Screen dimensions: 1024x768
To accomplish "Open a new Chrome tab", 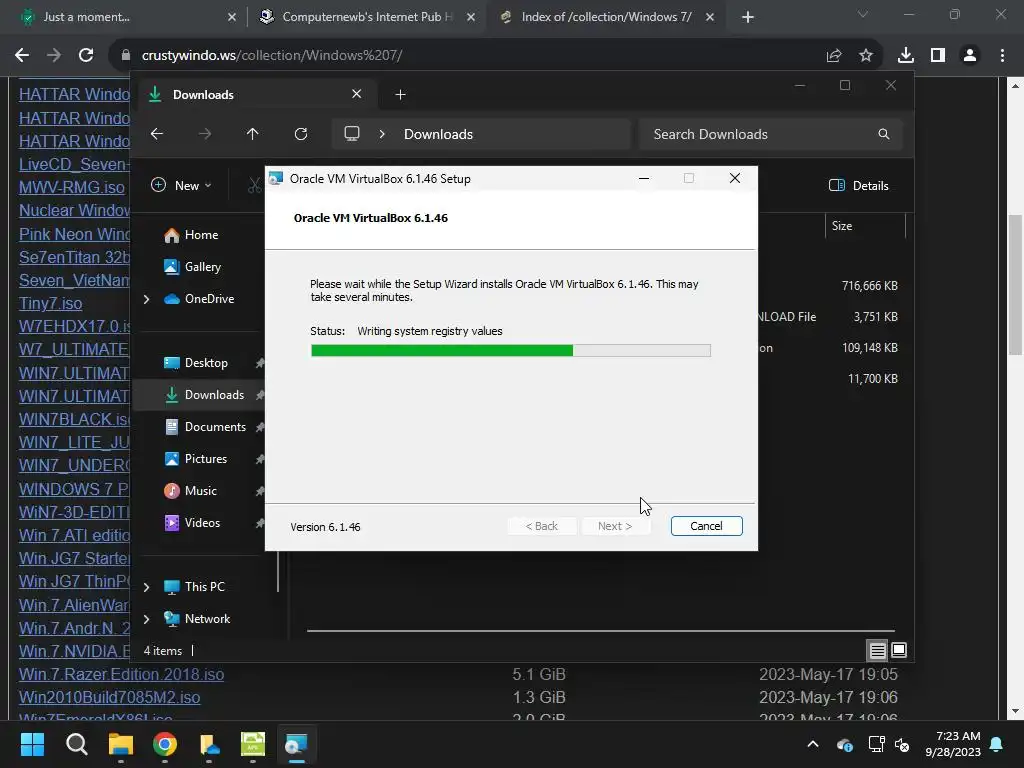I will 748,18.
